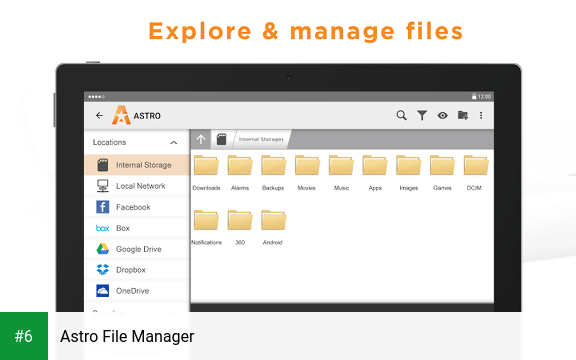Open the filter funnel icon
The height and width of the screenshot is (360, 576).
click(422, 115)
